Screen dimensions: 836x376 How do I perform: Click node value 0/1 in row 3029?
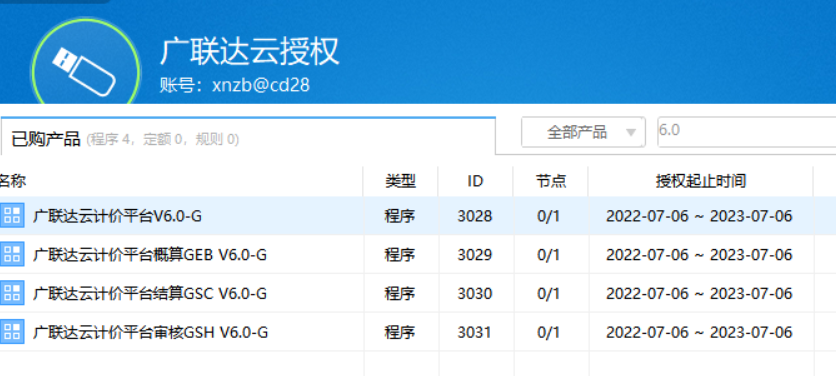(549, 255)
